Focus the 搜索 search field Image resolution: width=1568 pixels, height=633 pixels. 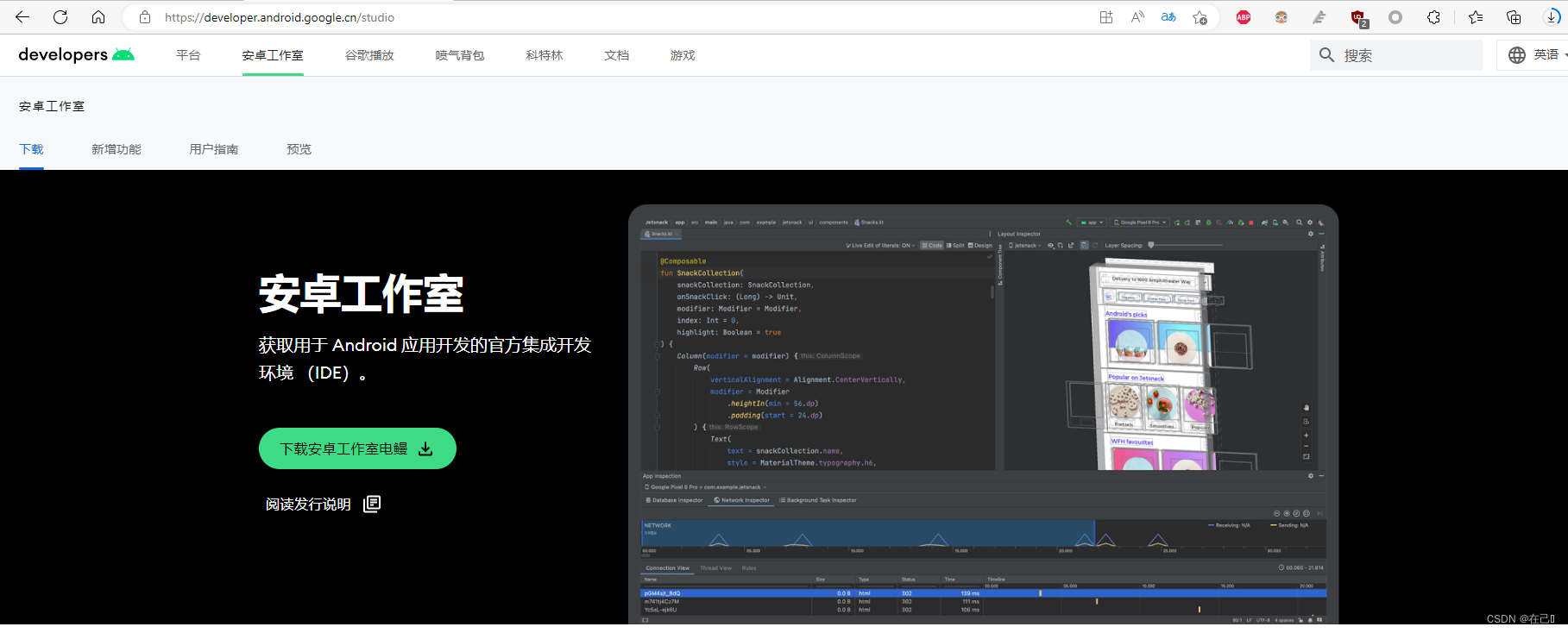(1395, 55)
